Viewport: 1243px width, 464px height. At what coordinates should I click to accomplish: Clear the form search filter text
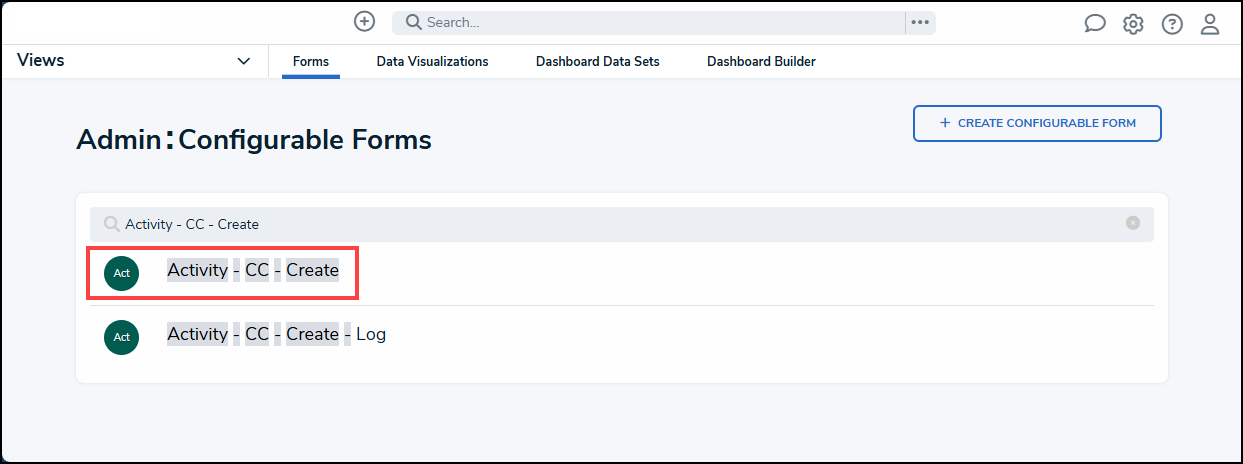pos(1133,223)
